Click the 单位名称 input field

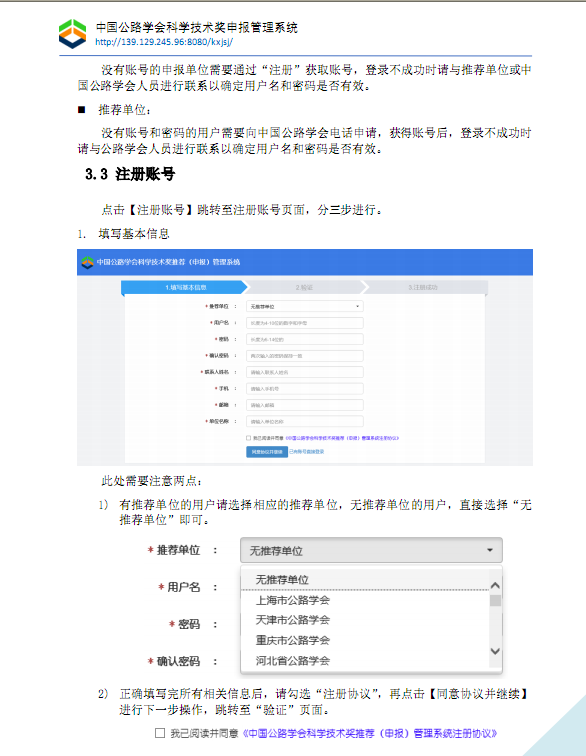(x=304, y=421)
